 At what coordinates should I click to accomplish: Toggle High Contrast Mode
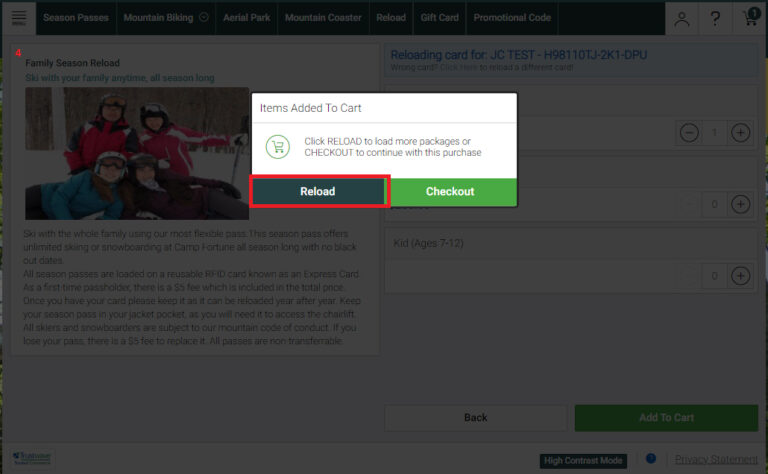click(584, 460)
